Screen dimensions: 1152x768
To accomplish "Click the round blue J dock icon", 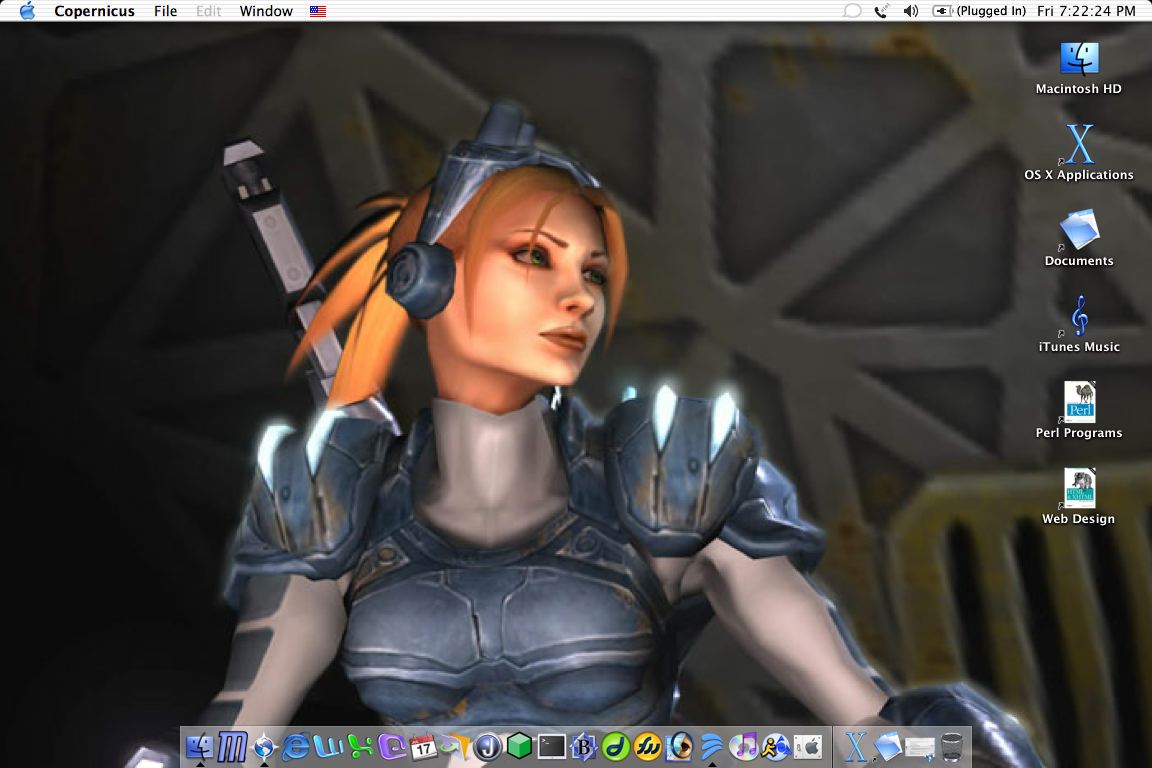I will tap(487, 747).
